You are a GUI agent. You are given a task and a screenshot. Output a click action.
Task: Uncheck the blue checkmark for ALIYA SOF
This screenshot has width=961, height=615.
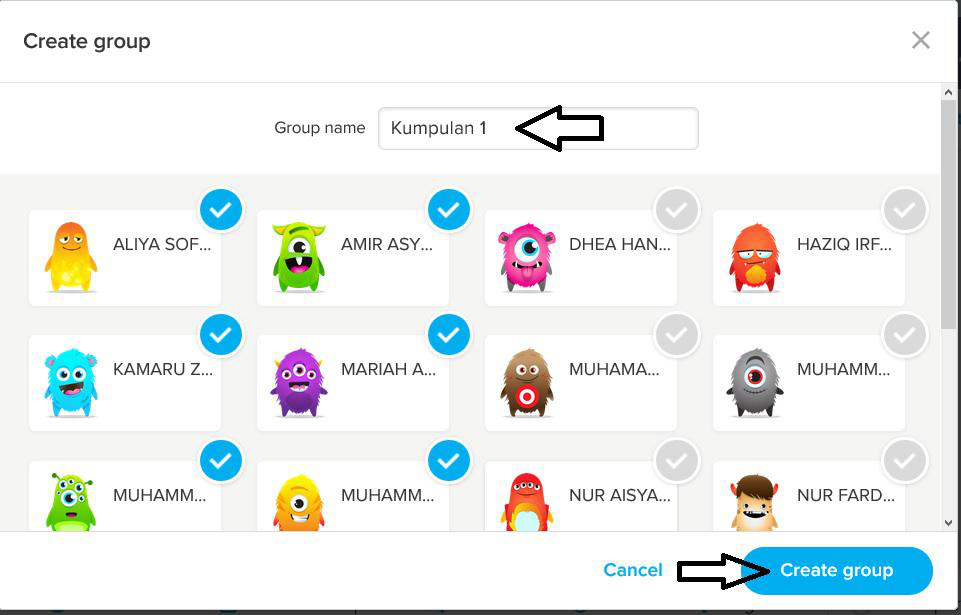click(x=221, y=210)
